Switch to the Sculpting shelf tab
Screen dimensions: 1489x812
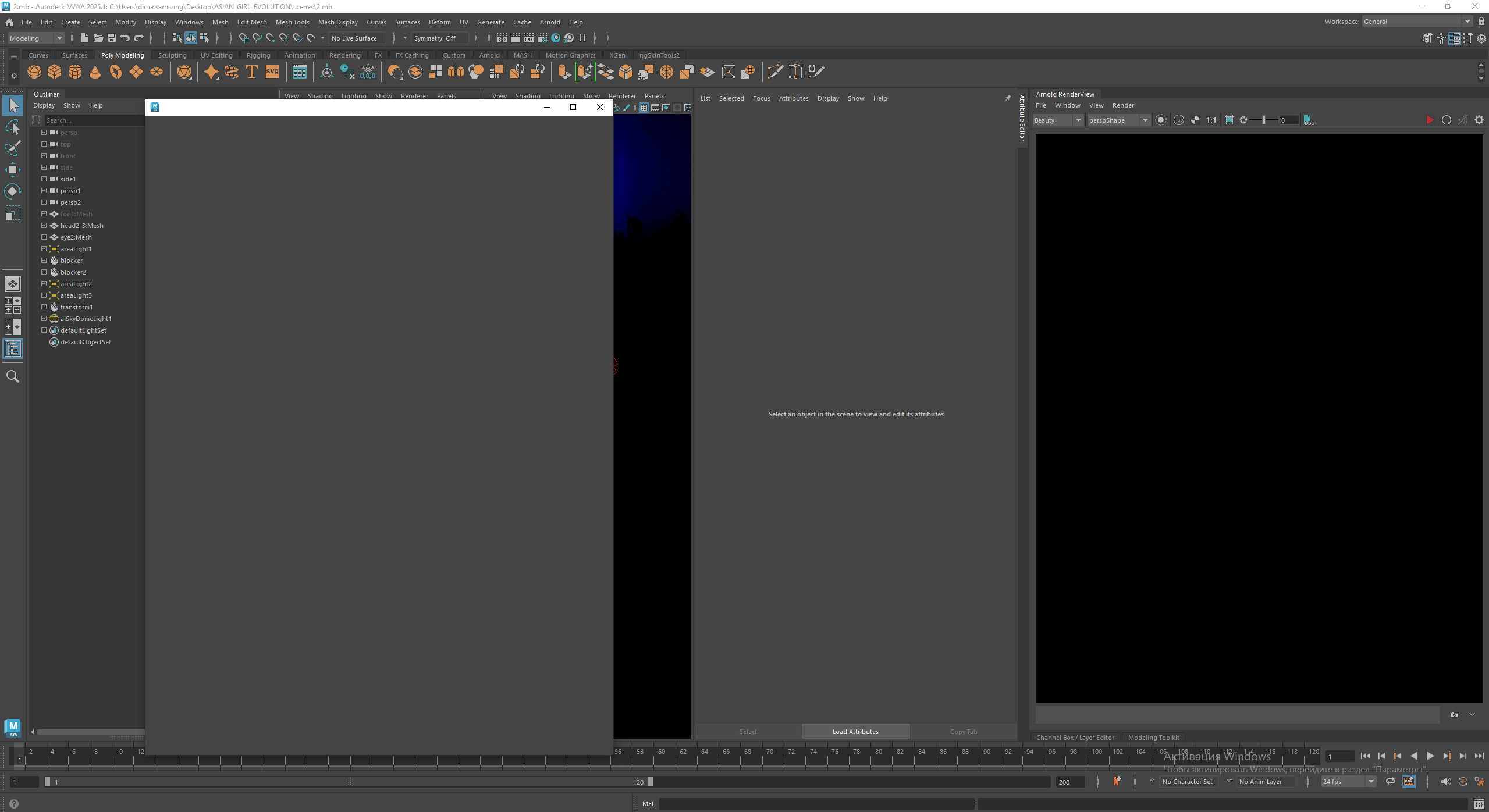[172, 55]
